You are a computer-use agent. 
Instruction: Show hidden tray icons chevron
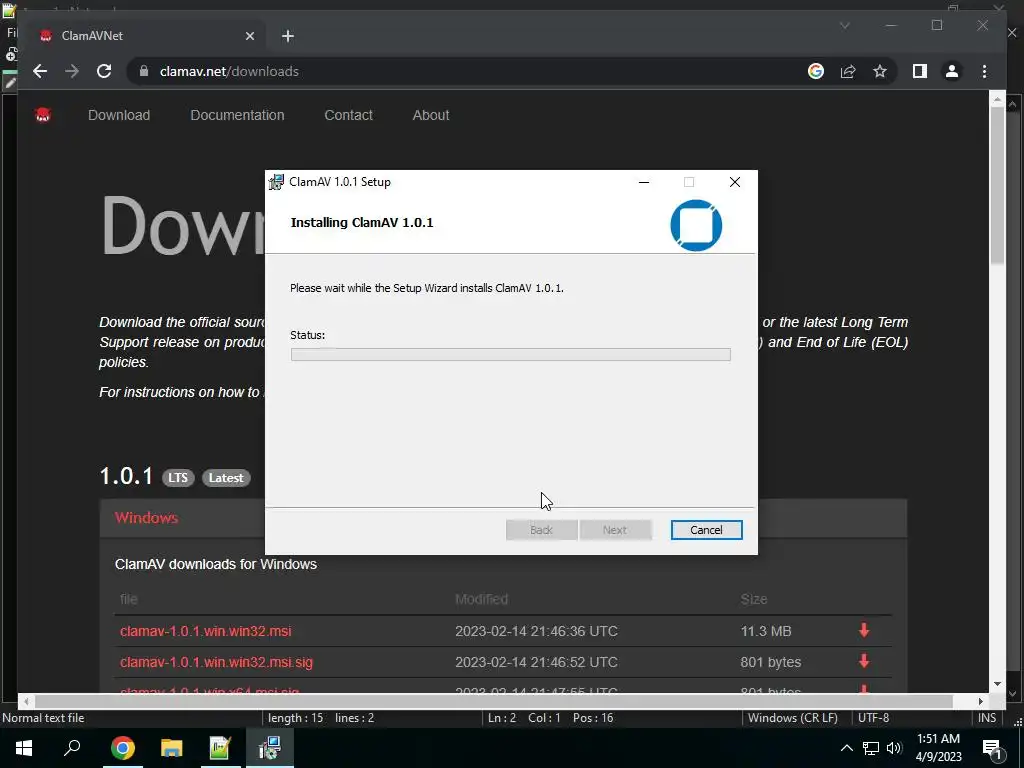(x=846, y=748)
